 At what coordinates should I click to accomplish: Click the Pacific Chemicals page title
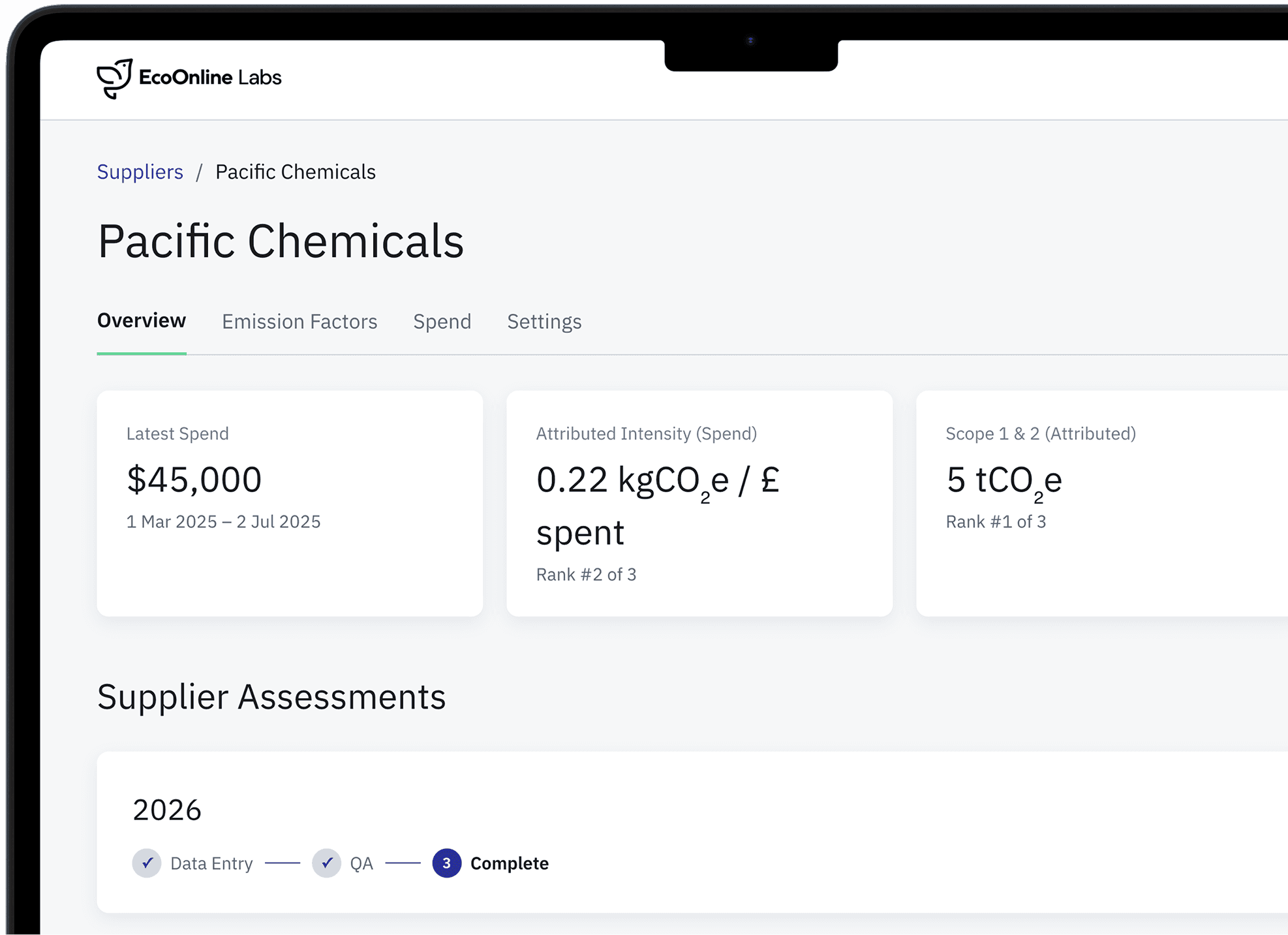(x=281, y=241)
